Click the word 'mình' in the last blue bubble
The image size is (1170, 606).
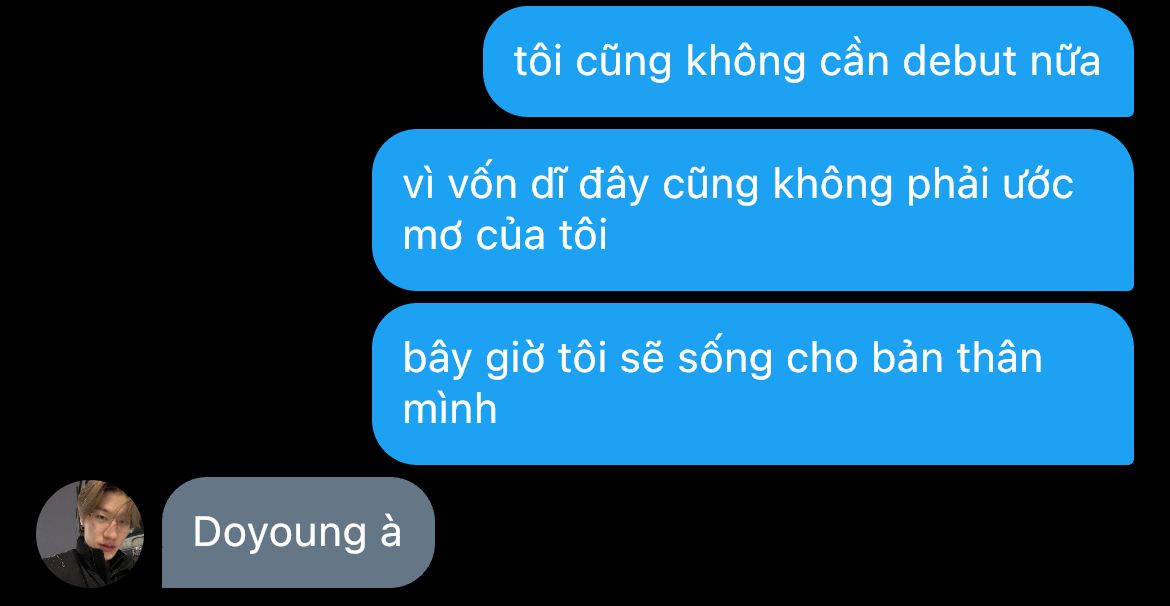click(450, 408)
